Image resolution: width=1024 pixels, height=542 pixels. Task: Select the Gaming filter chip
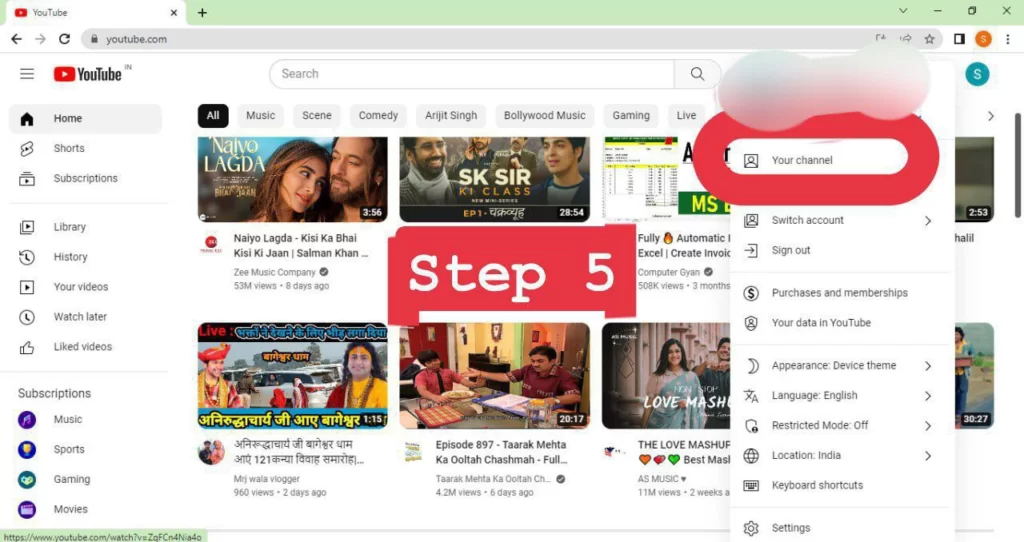pyautogui.click(x=631, y=116)
